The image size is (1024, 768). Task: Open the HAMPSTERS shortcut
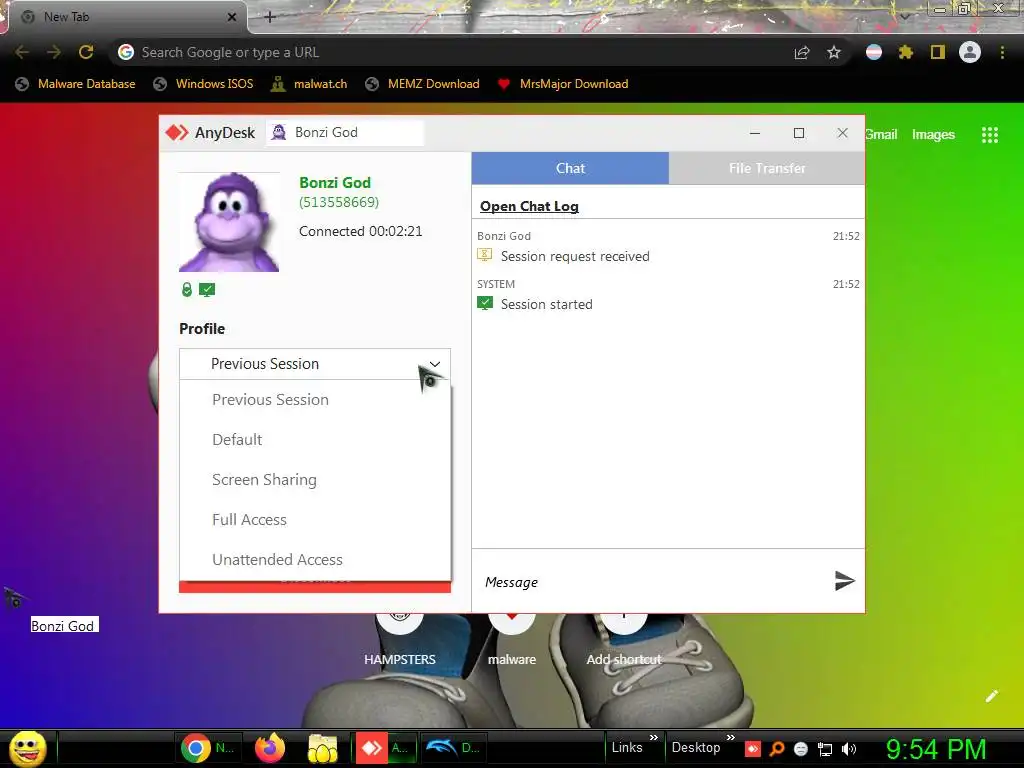click(x=400, y=640)
